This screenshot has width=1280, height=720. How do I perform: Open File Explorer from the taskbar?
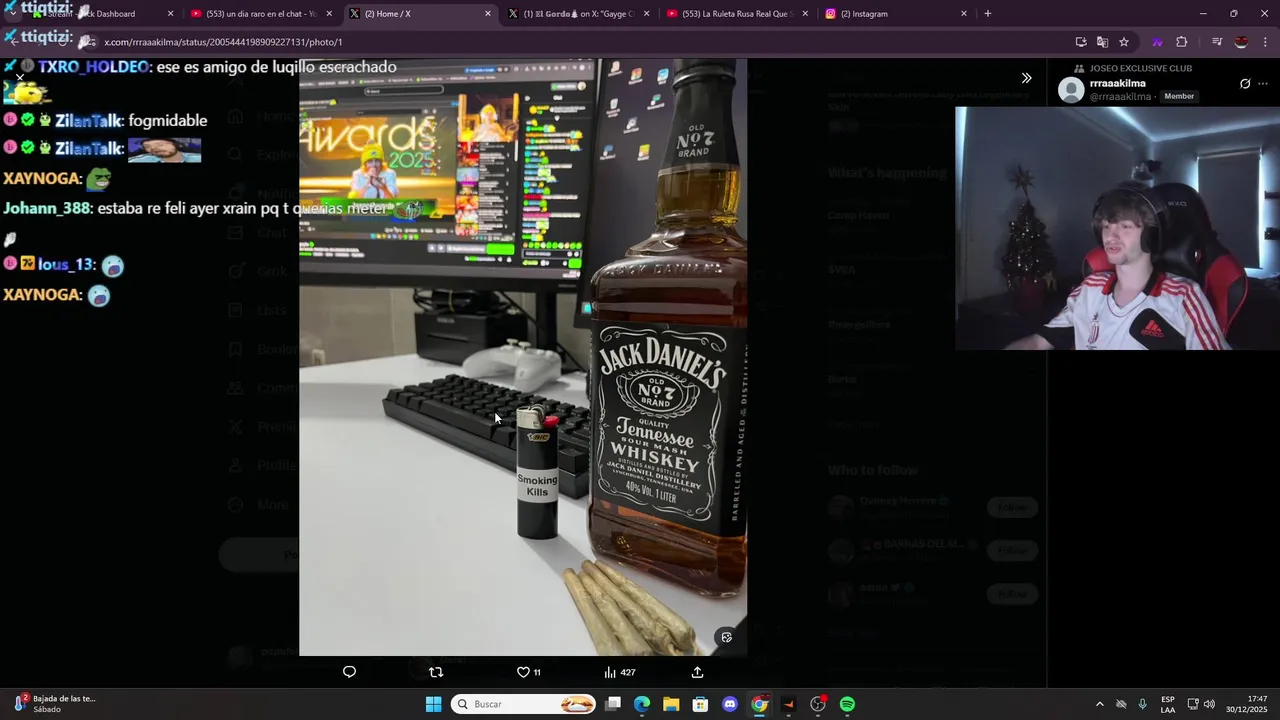[x=671, y=704]
